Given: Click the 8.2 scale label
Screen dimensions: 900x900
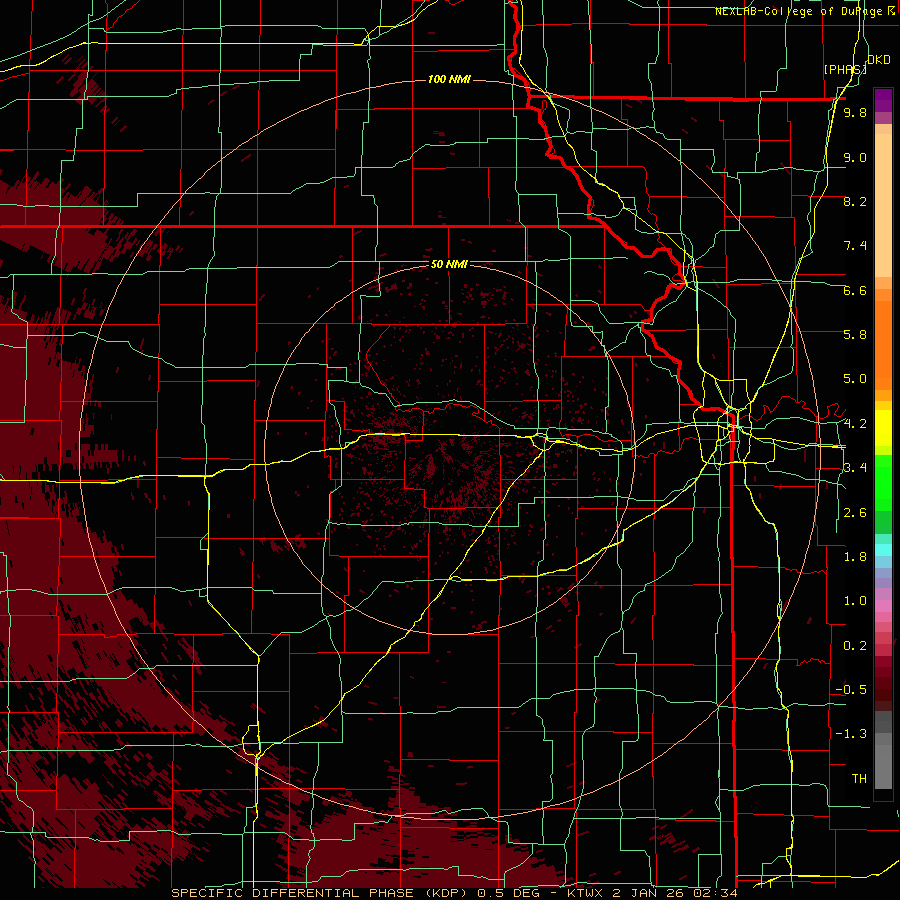Looking at the screenshot, I should coord(855,201).
